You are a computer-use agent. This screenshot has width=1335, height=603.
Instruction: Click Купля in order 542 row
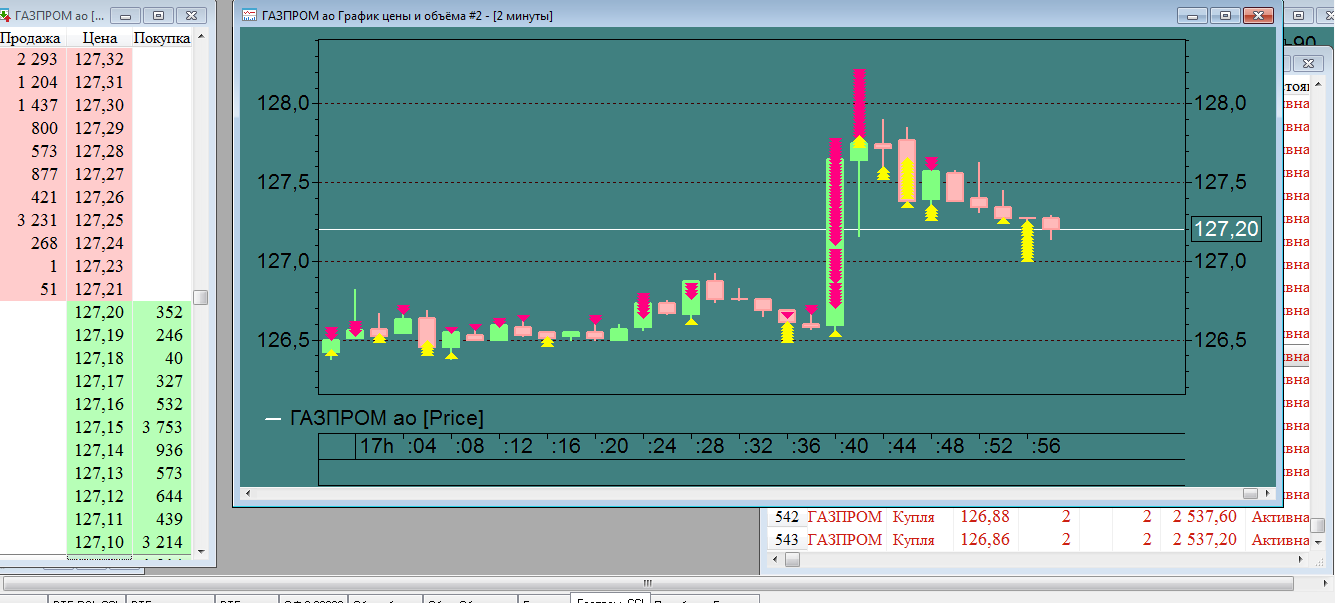(913, 517)
